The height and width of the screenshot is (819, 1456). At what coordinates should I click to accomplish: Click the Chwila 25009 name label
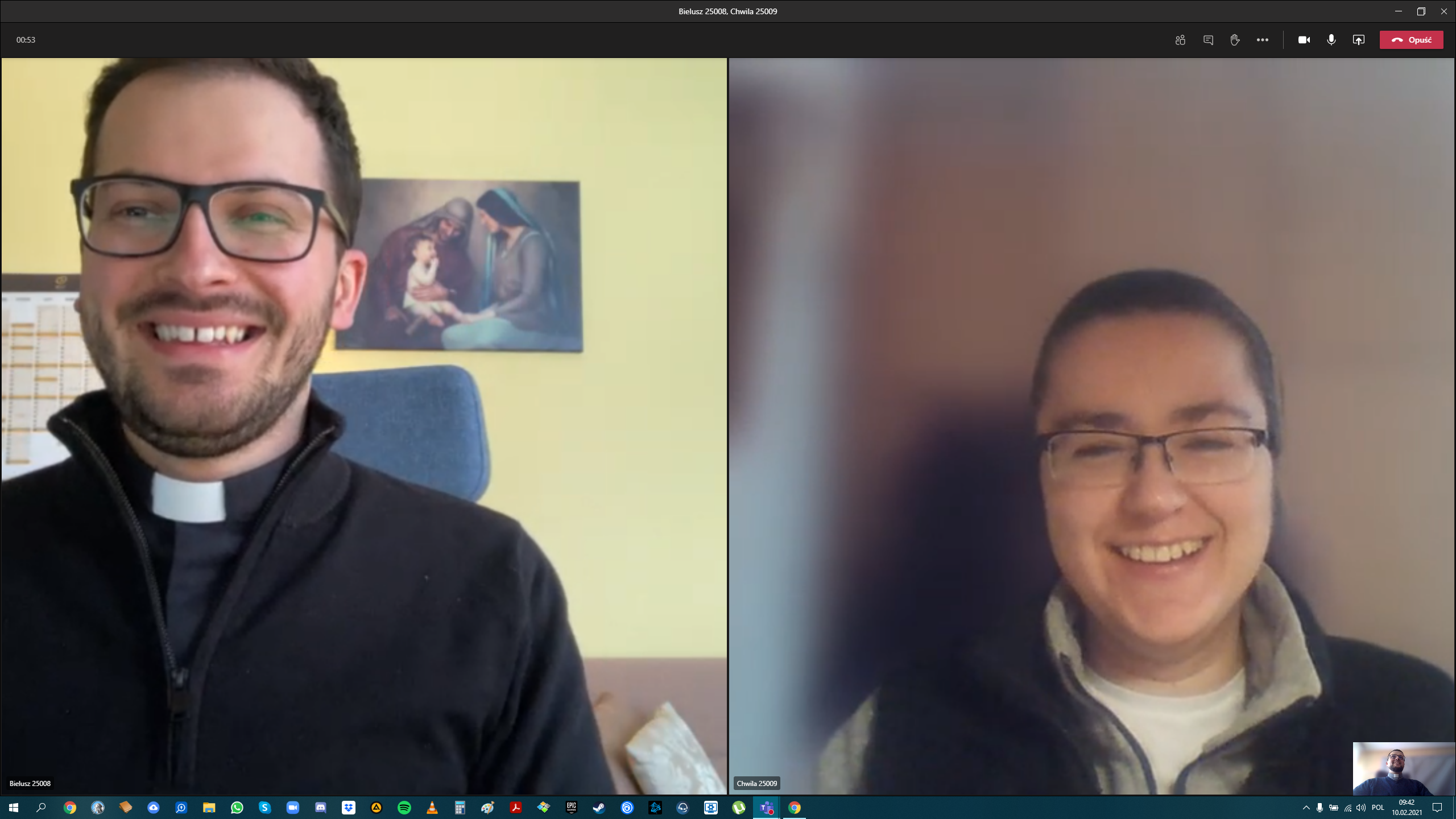point(756,783)
